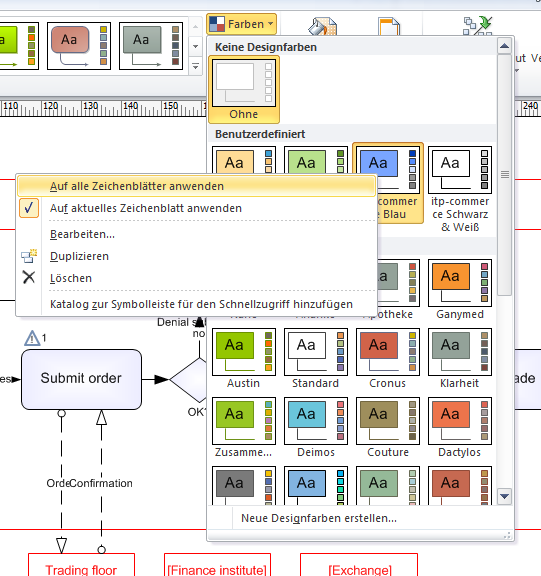
Task: Click the connector re-layout icon with green arrow
Action: point(477,26)
